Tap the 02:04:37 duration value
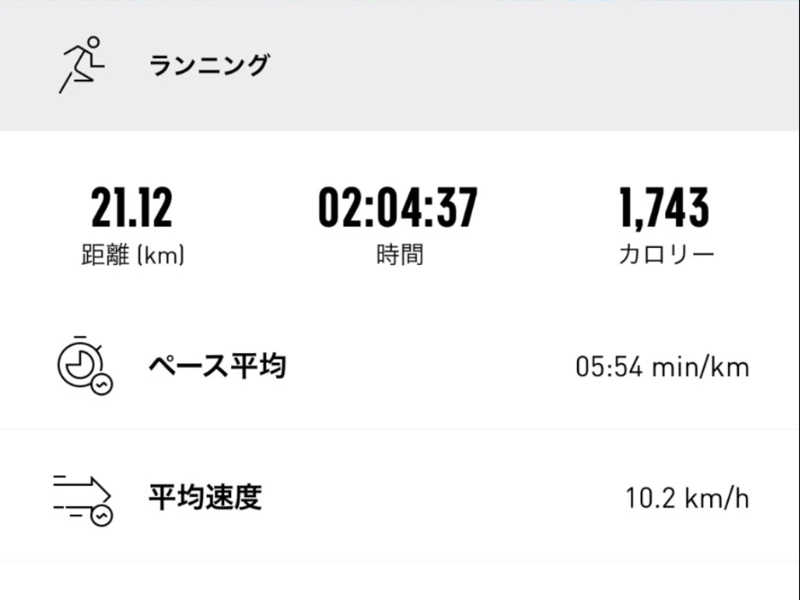The image size is (800, 600). point(398,207)
